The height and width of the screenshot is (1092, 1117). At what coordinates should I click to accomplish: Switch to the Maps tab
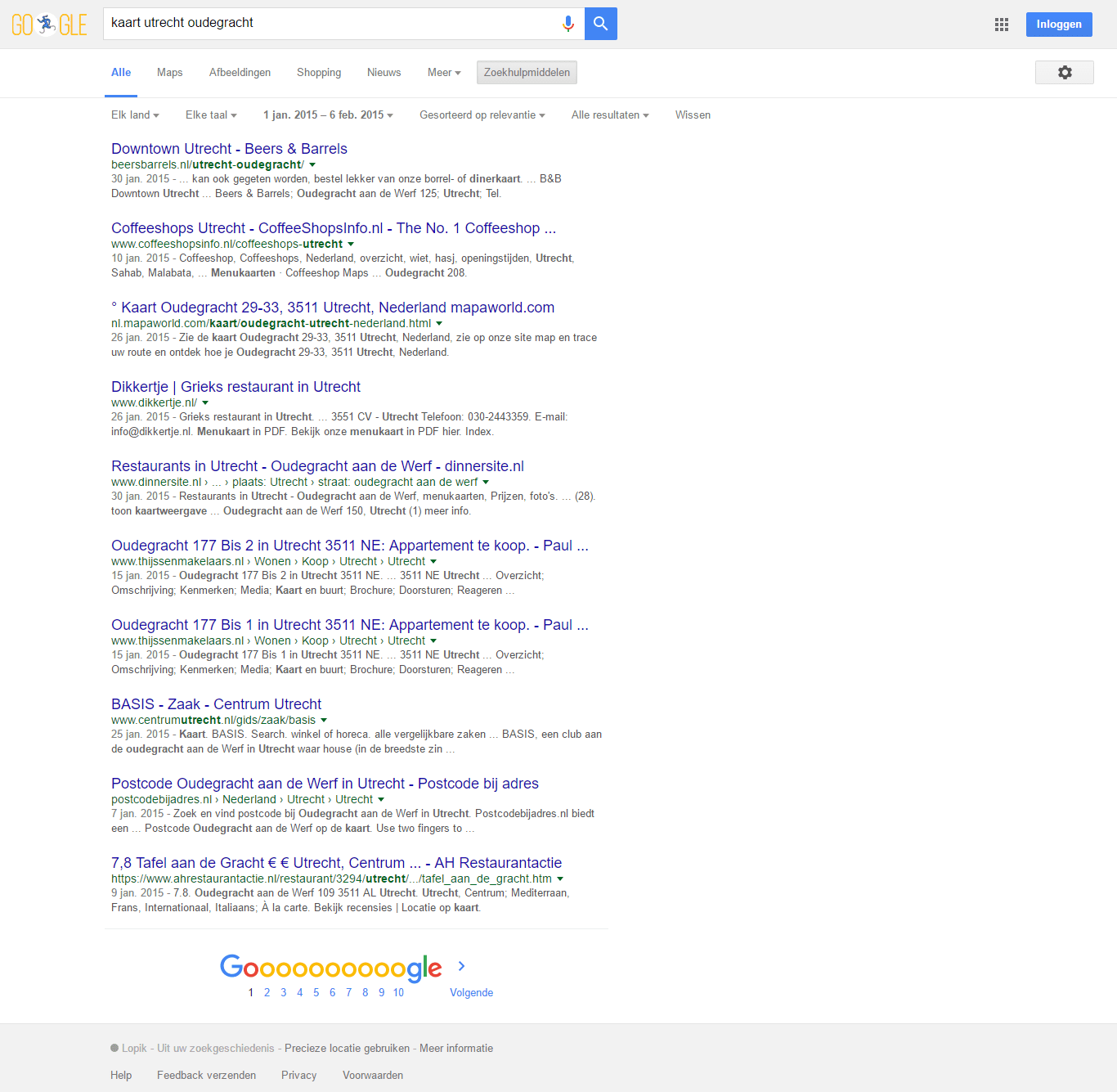click(170, 72)
